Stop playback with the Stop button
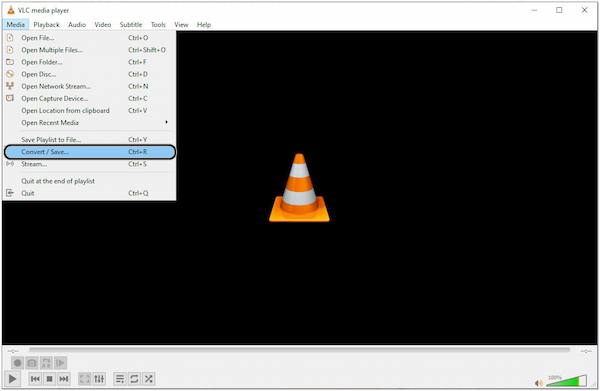This screenshot has height=391, width=600. pos(49,379)
